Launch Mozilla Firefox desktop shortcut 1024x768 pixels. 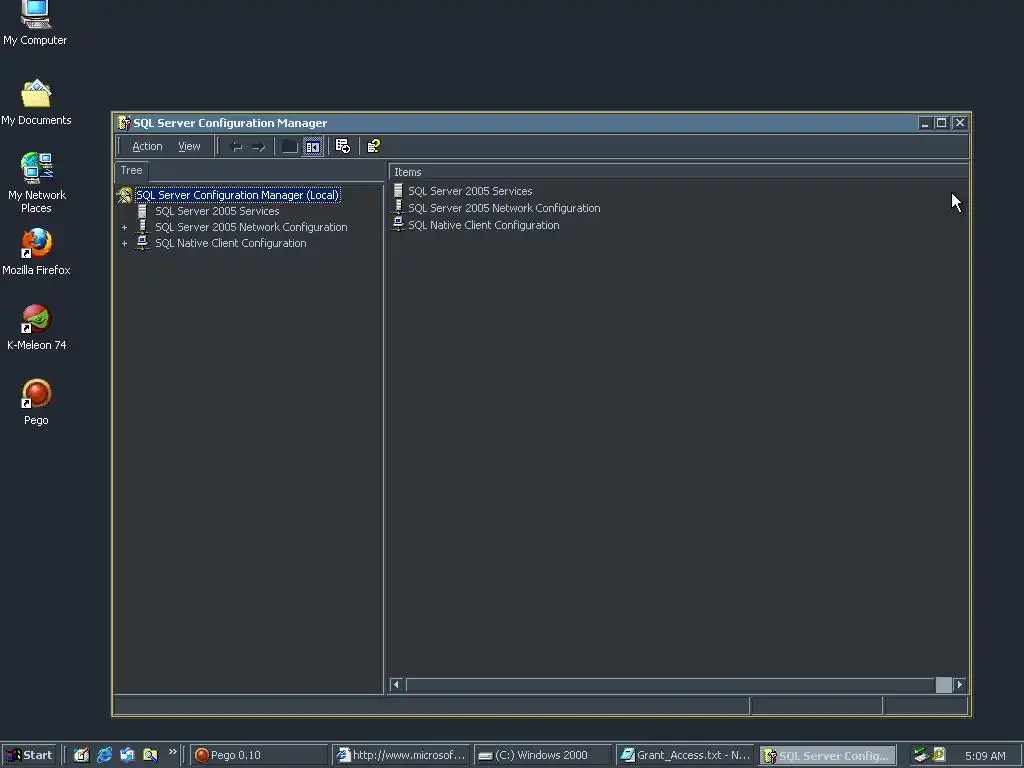click(36, 251)
